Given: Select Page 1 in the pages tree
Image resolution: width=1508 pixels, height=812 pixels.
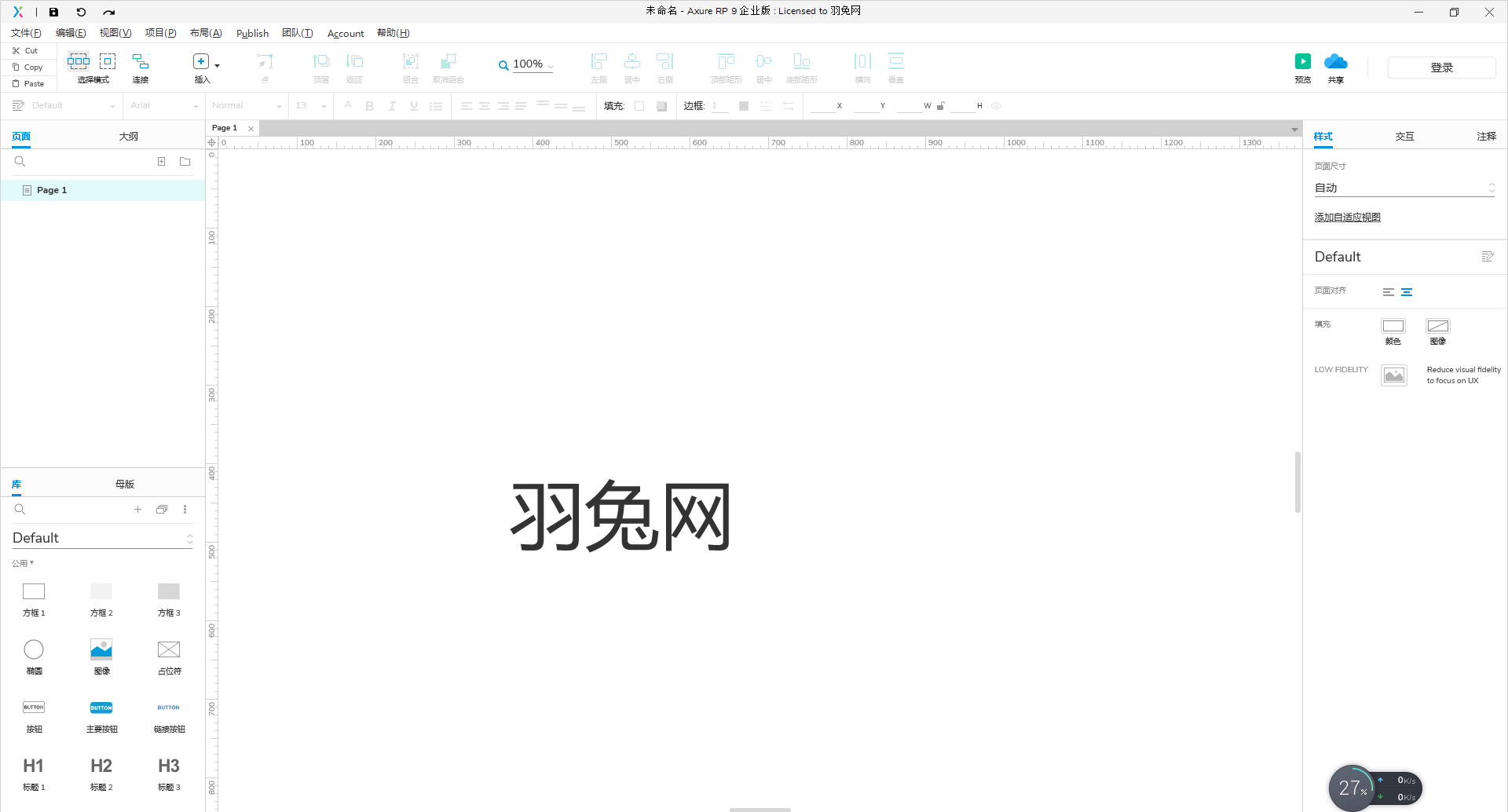Looking at the screenshot, I should [103, 190].
